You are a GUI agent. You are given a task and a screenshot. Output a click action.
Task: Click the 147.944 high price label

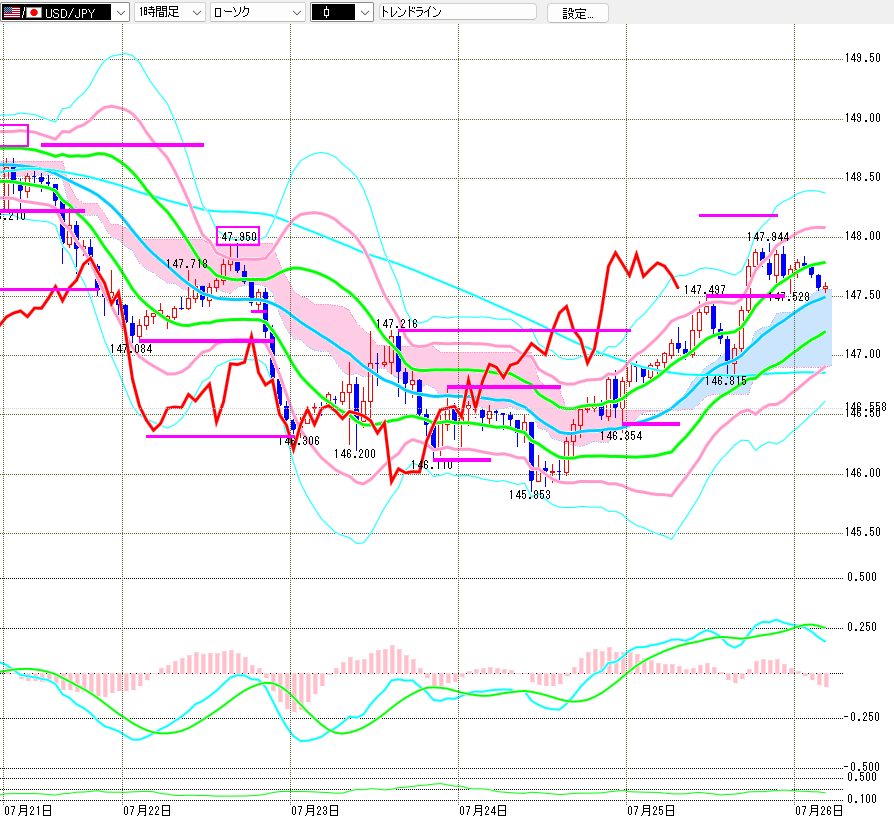pyautogui.click(x=768, y=237)
